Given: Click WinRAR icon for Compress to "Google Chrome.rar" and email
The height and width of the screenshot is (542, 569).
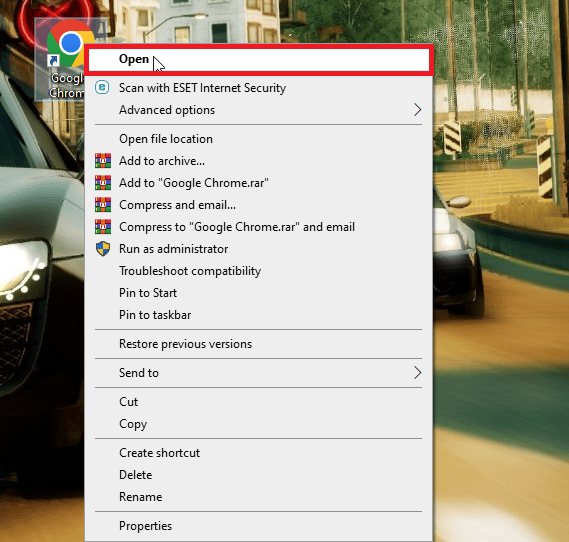Looking at the screenshot, I should [103, 227].
